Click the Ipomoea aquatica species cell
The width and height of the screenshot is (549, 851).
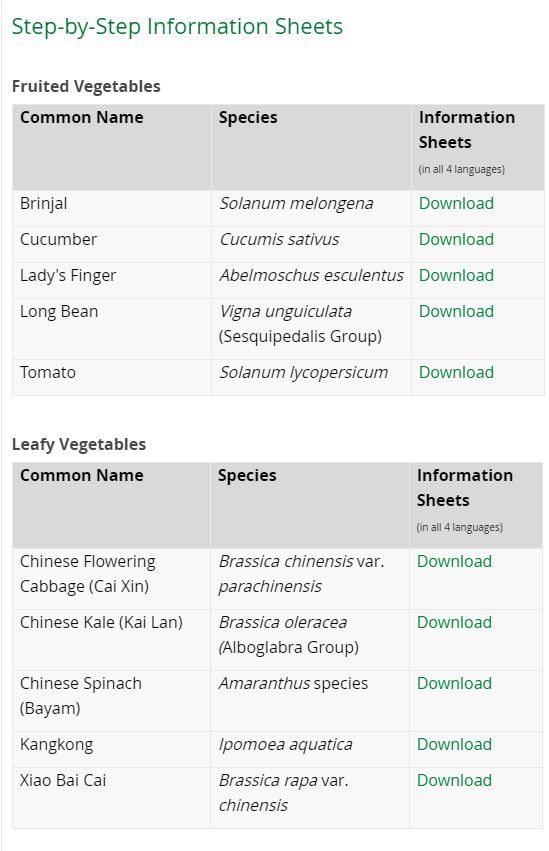click(x=310, y=749)
